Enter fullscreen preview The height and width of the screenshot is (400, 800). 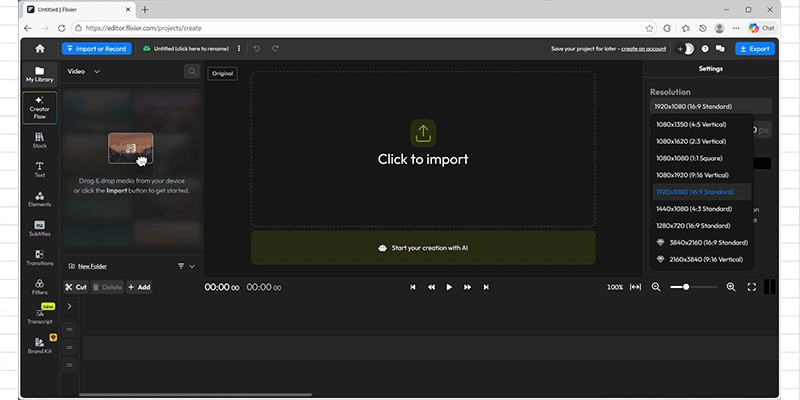coord(752,287)
